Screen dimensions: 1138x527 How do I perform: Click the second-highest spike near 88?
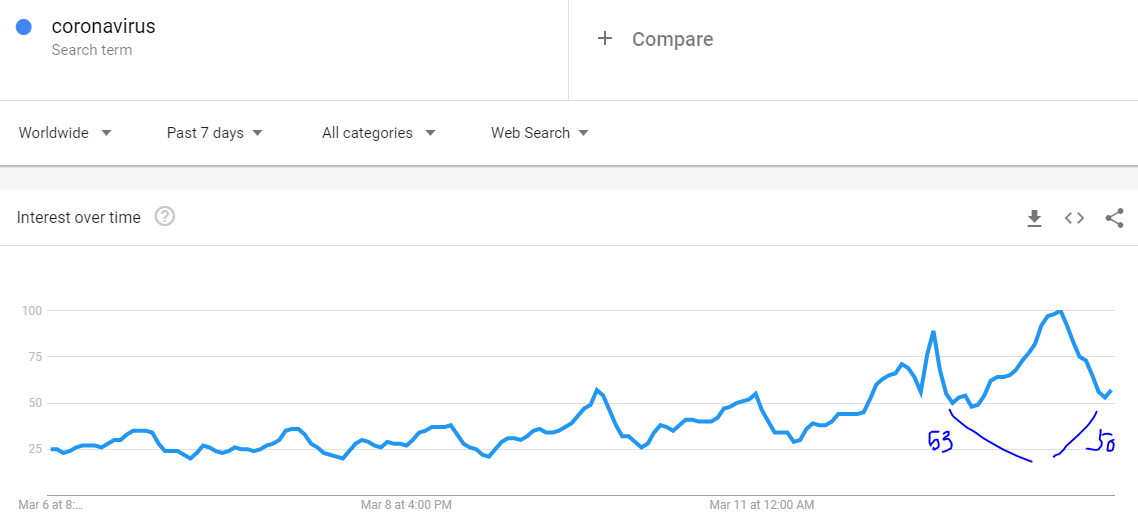(x=933, y=332)
